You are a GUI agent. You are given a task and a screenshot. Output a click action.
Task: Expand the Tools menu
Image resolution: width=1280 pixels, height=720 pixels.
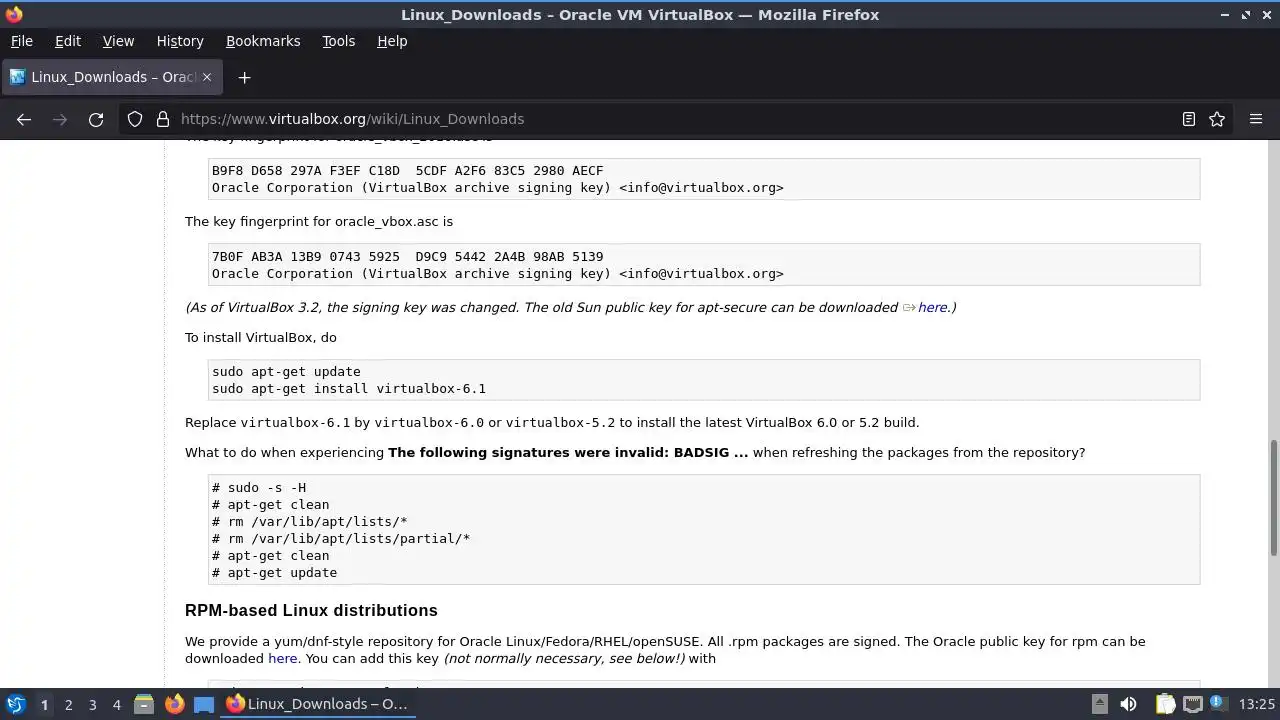point(338,41)
